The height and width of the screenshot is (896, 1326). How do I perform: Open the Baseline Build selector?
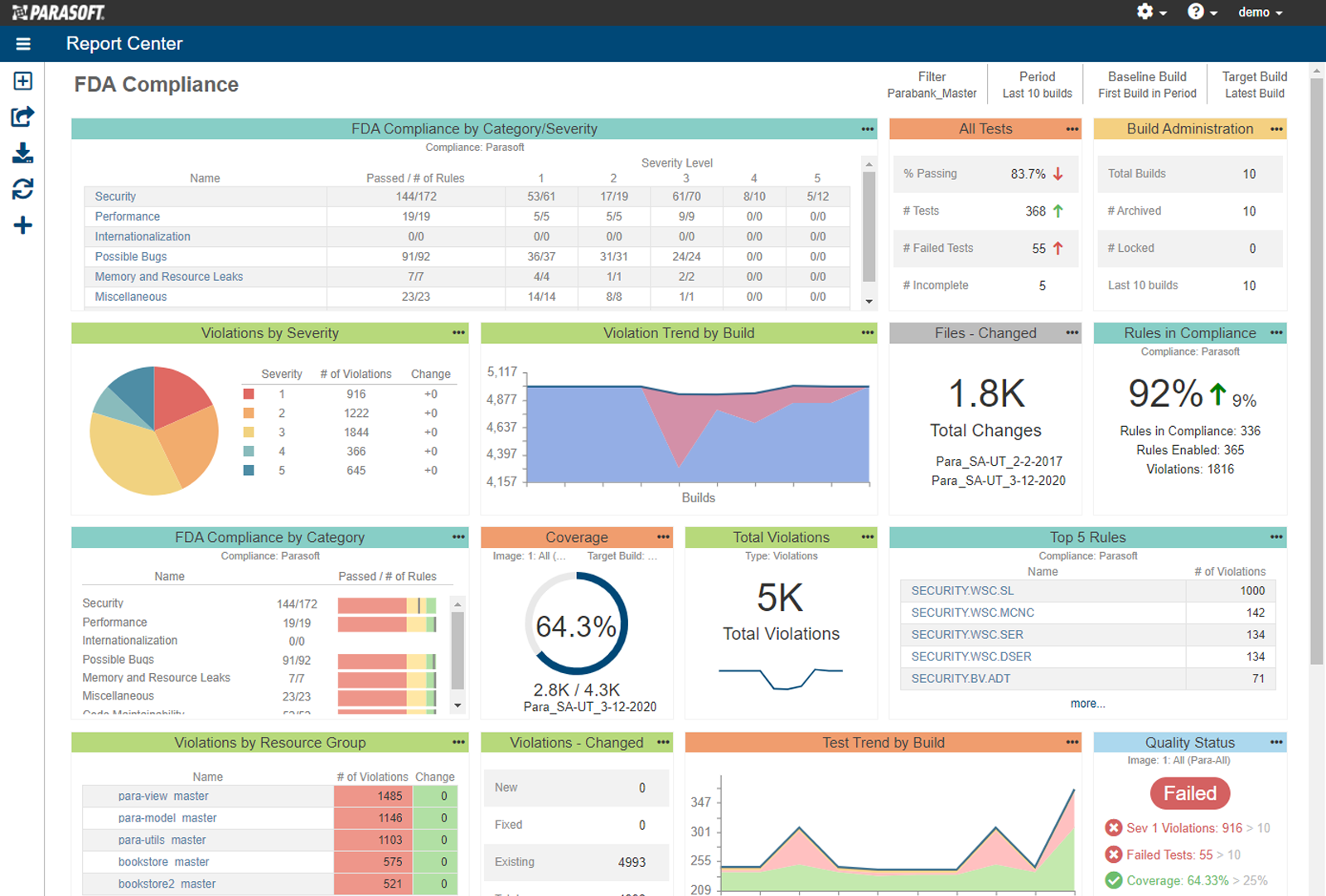1147,85
